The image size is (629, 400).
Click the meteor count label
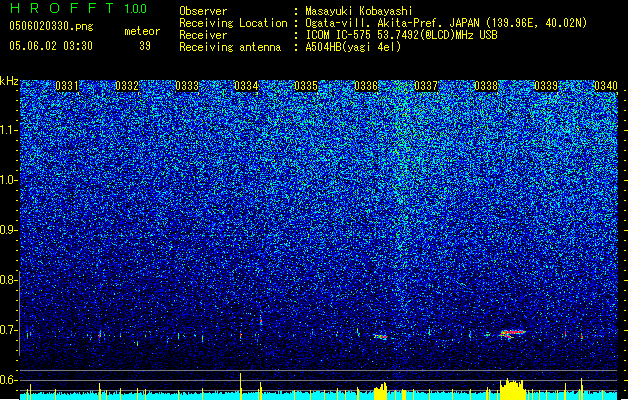point(142,31)
